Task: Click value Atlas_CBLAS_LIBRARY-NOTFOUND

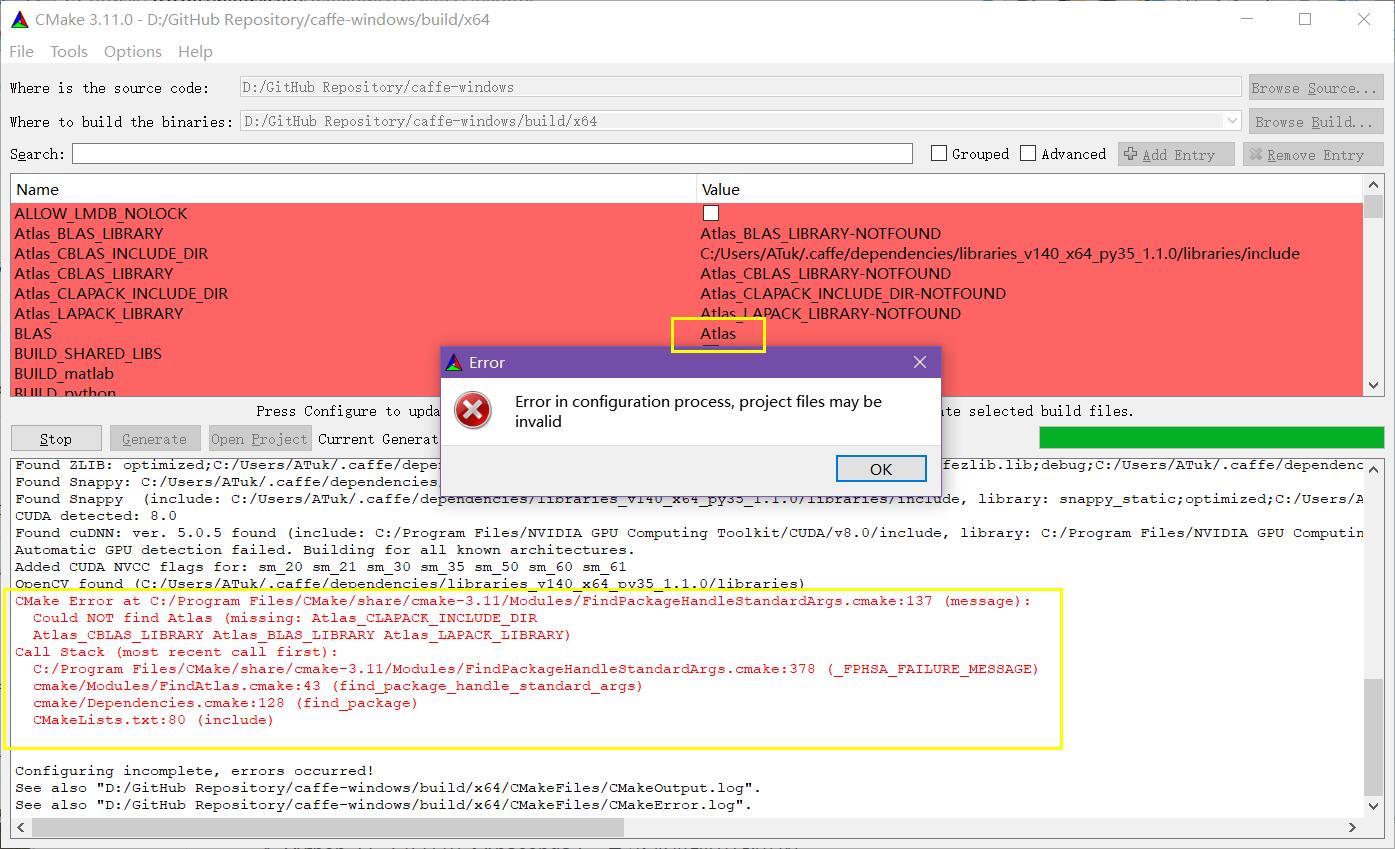Action: tap(825, 273)
